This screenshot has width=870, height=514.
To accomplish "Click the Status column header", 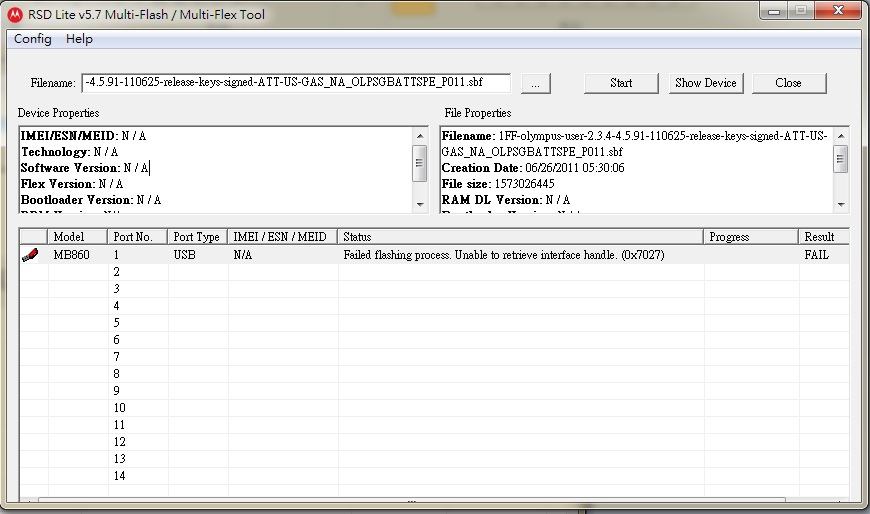I will 520,237.
